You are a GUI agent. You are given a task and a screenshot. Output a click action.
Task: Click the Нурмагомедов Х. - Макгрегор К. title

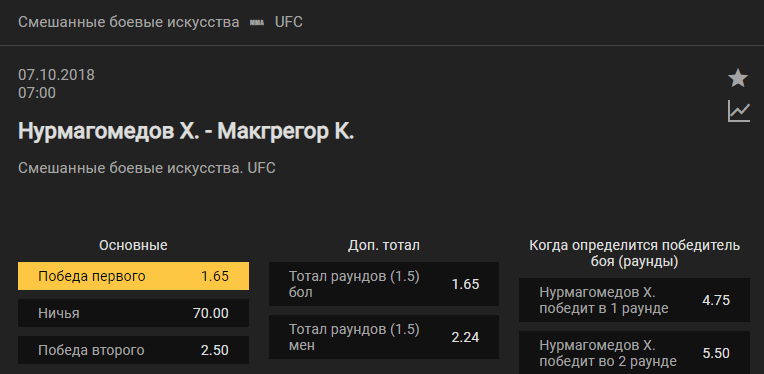point(186,131)
